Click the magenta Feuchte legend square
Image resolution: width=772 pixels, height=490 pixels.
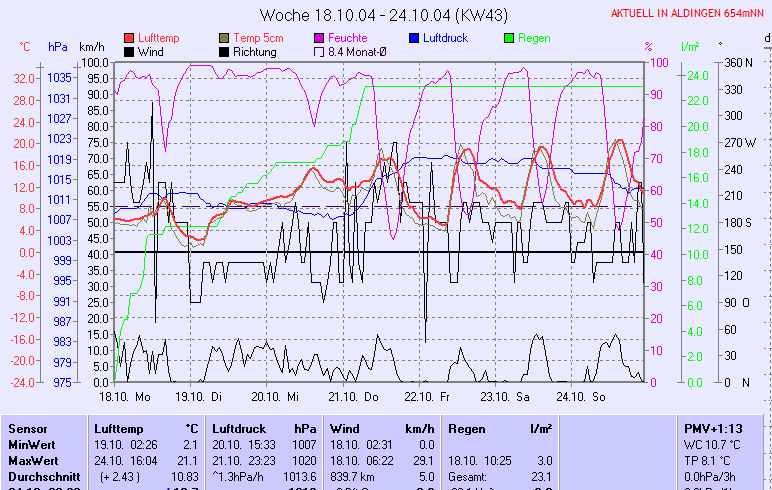320,37
